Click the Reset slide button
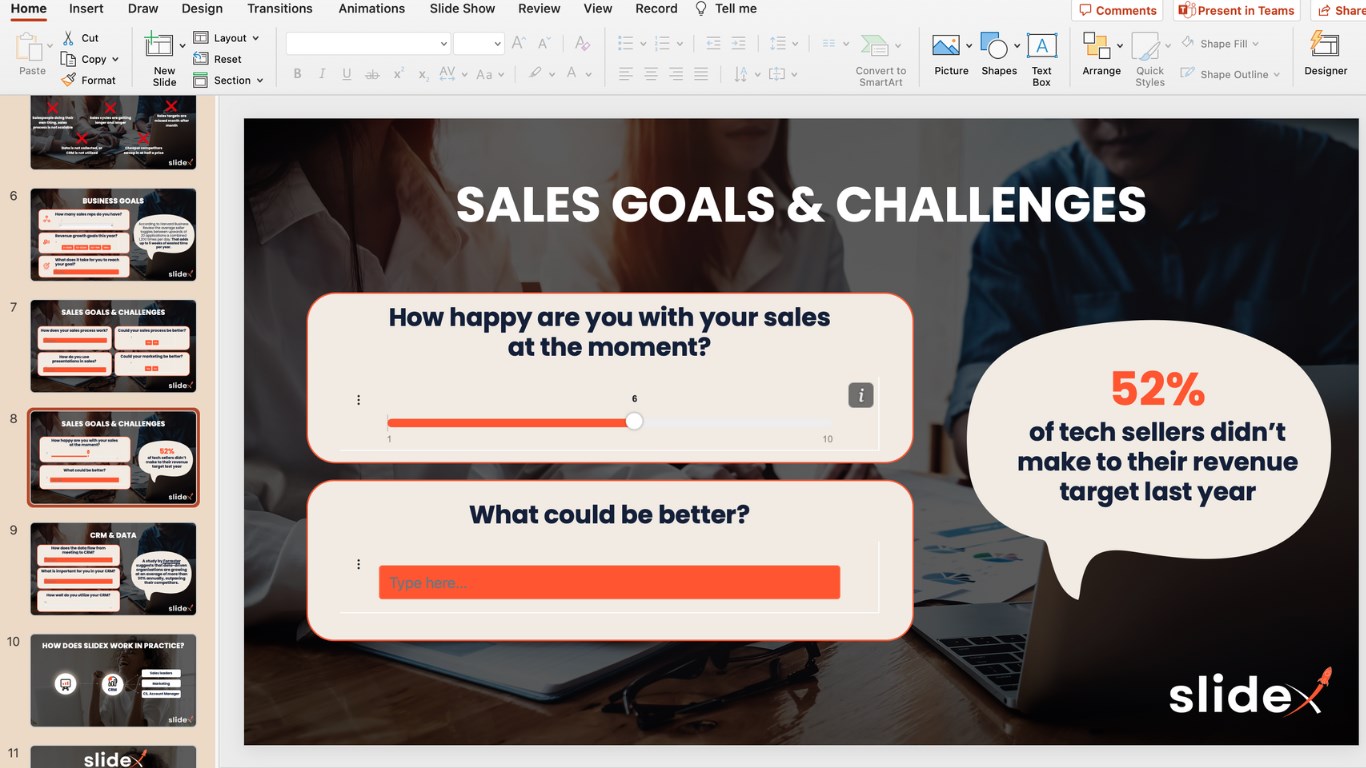The image size is (1366, 768). tap(218, 59)
